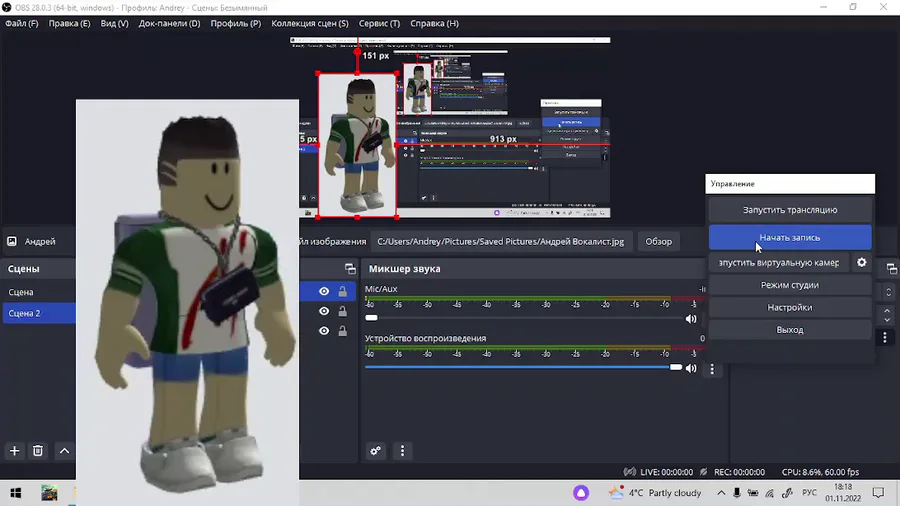900x506 pixels.
Task: Open weather widget 4°C Partly cloudy
Action: [655, 493]
